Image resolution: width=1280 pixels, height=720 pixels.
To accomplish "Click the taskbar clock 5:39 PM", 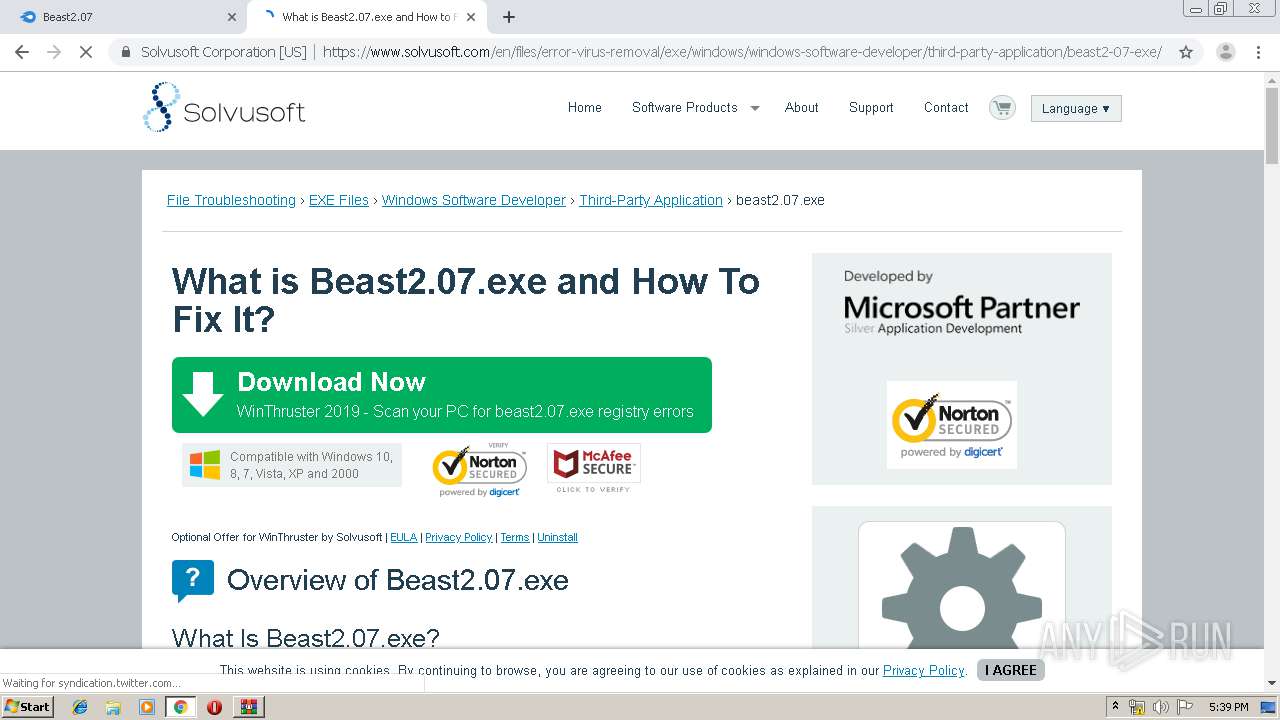I will pyautogui.click(x=1228, y=707).
